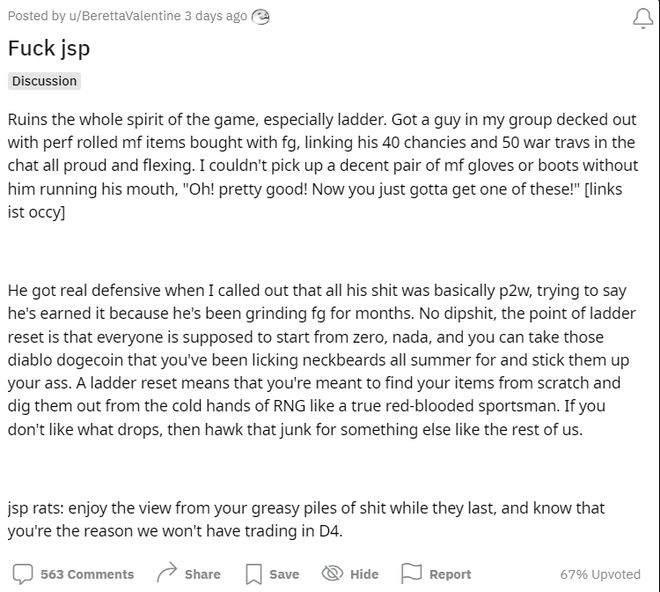Click the Save bookmark icon
The height and width of the screenshot is (592, 660).
[x=253, y=574]
